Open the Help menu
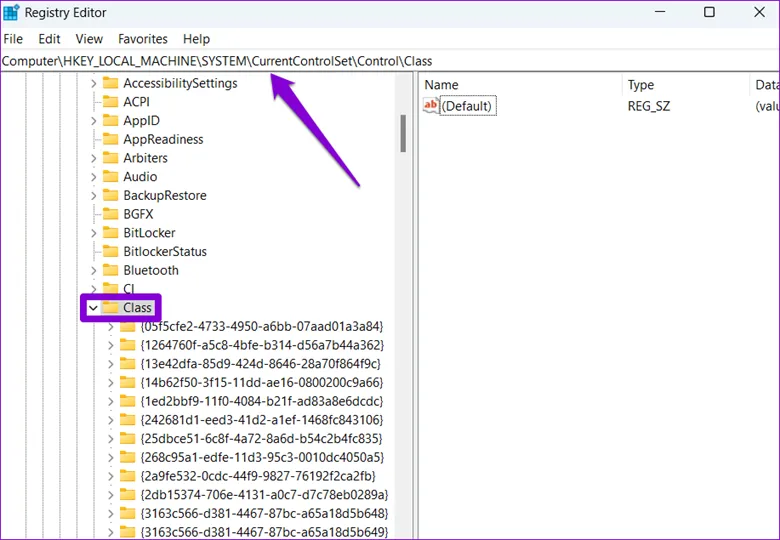This screenshot has height=540, width=780. (x=196, y=39)
